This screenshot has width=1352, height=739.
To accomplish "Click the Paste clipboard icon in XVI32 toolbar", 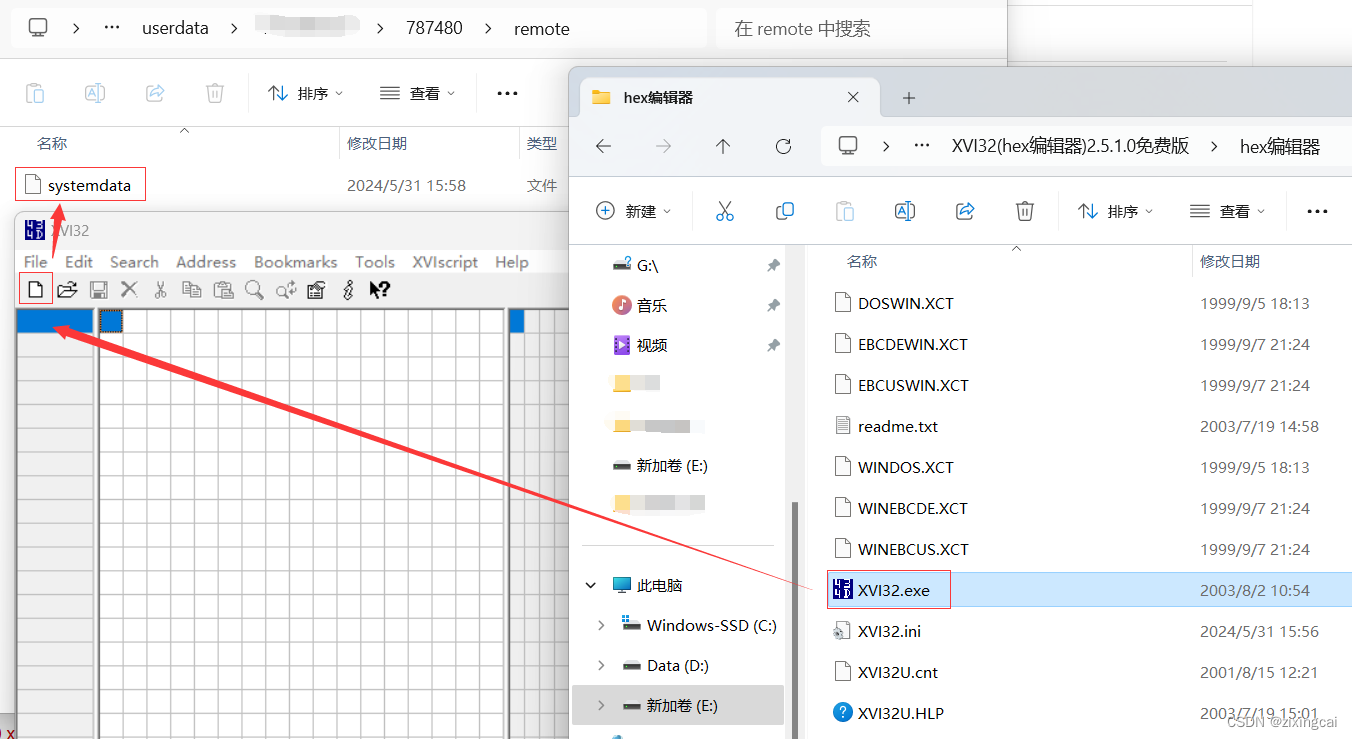I will 223,290.
